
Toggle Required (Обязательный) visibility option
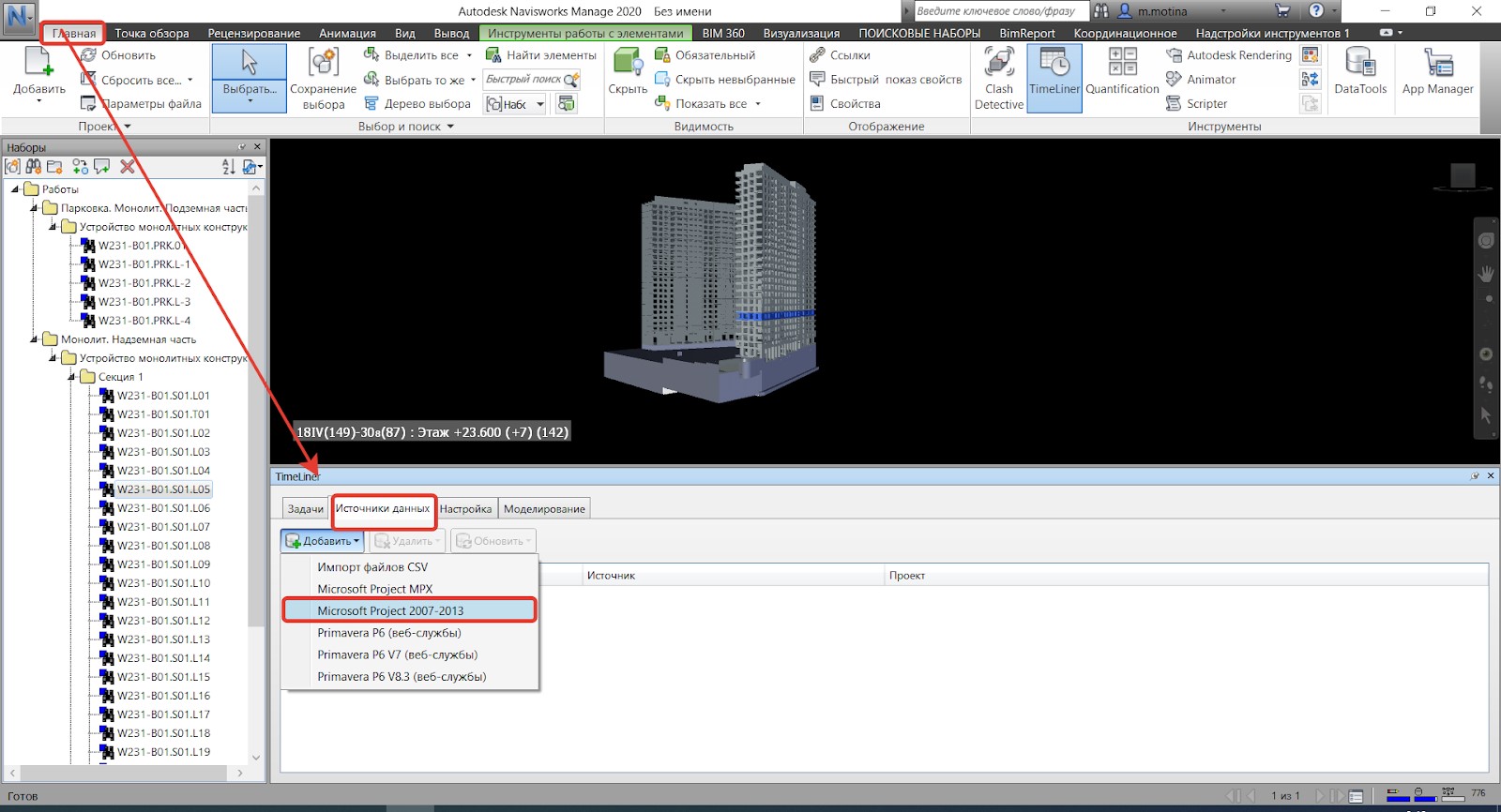705,55
